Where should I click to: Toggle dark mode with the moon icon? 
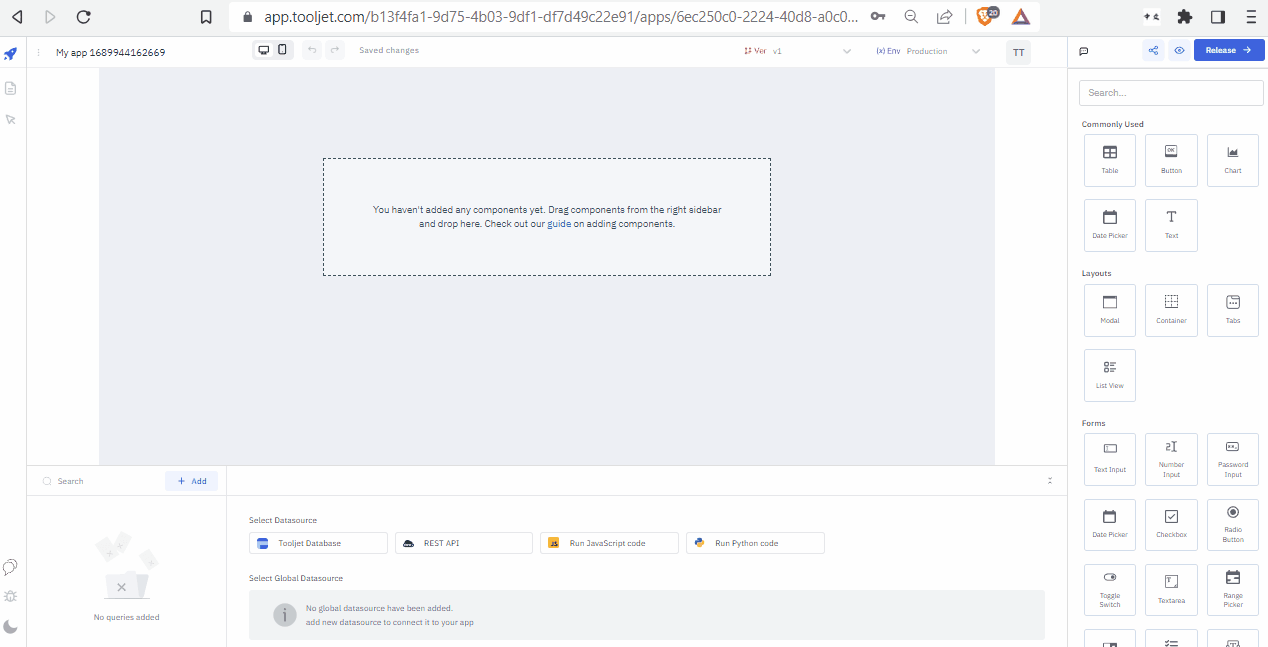tap(11, 627)
